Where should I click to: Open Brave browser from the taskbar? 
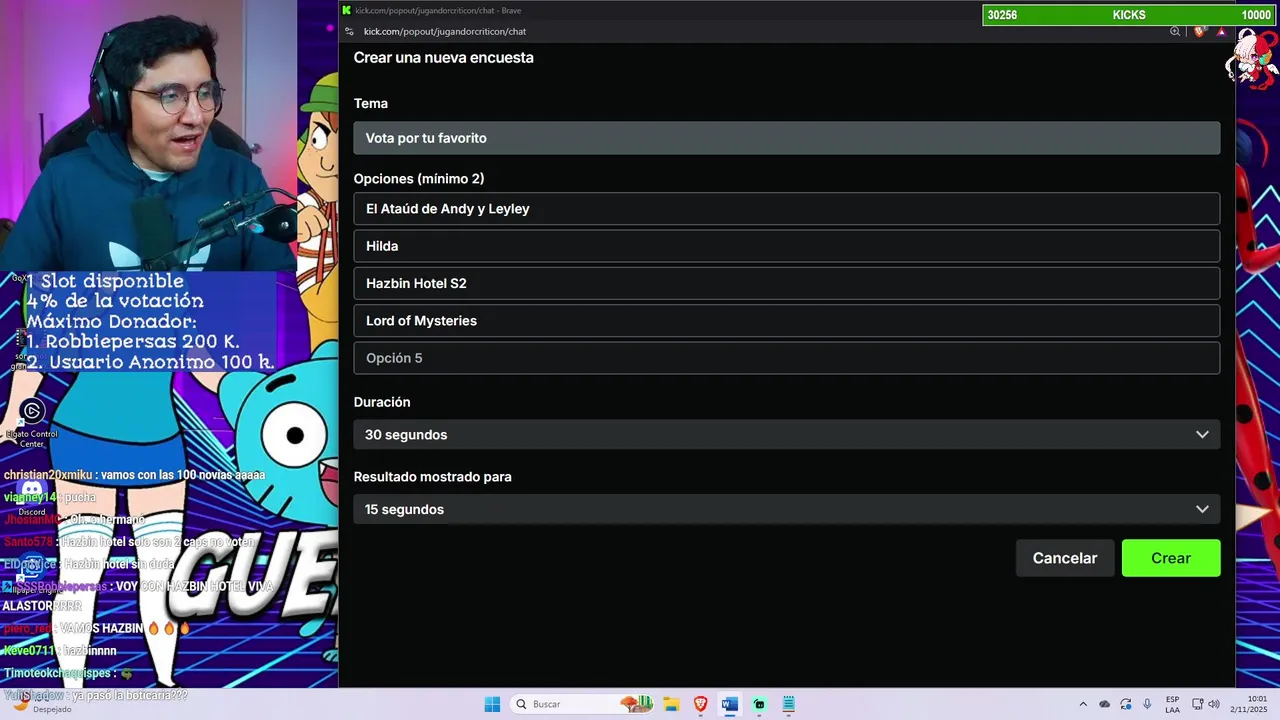pos(700,704)
